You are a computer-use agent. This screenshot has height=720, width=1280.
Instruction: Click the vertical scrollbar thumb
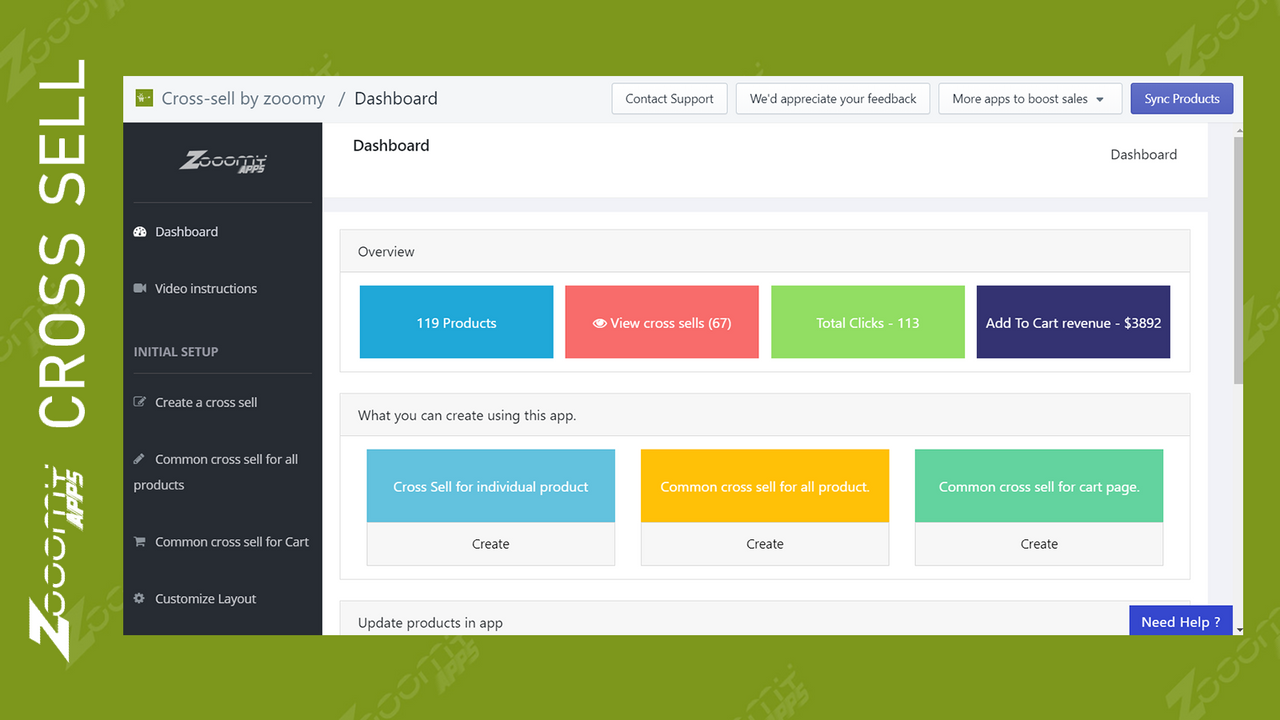(1239, 260)
